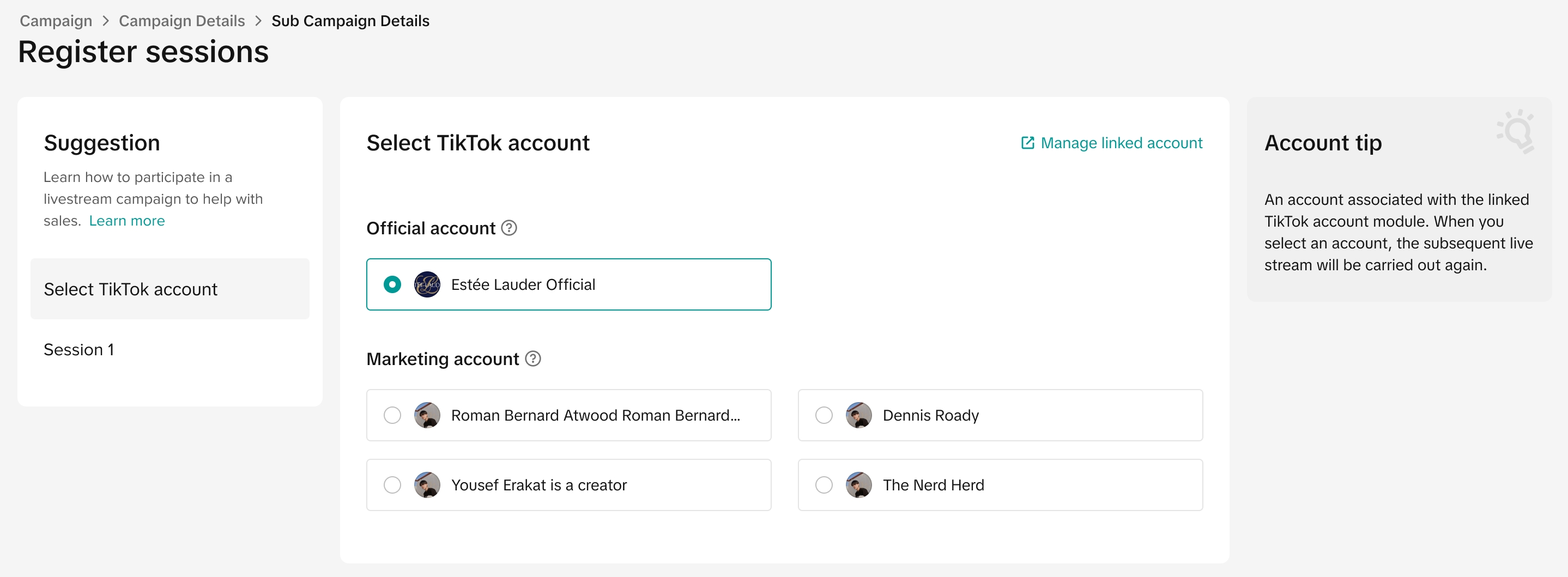The image size is (1568, 577).
Task: Click the Estée Lauder Official avatar
Action: (427, 284)
